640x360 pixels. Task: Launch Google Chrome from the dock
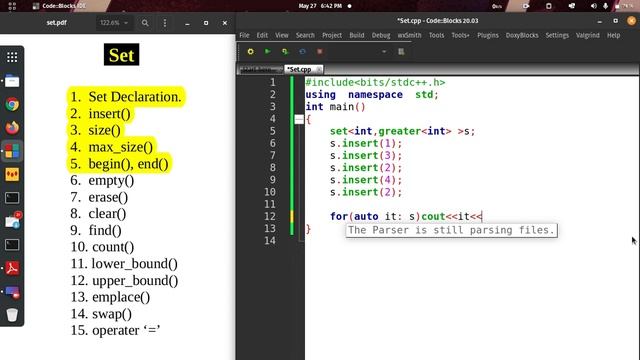point(12,104)
